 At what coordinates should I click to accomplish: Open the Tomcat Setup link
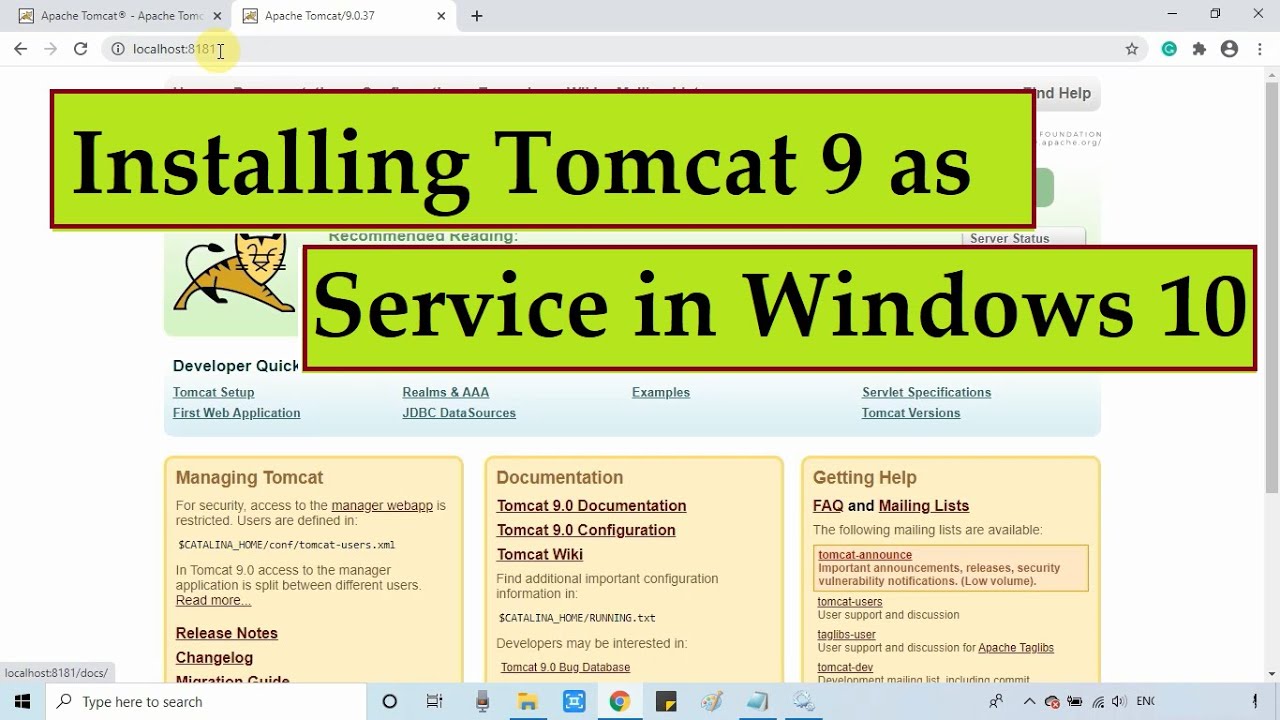point(213,392)
